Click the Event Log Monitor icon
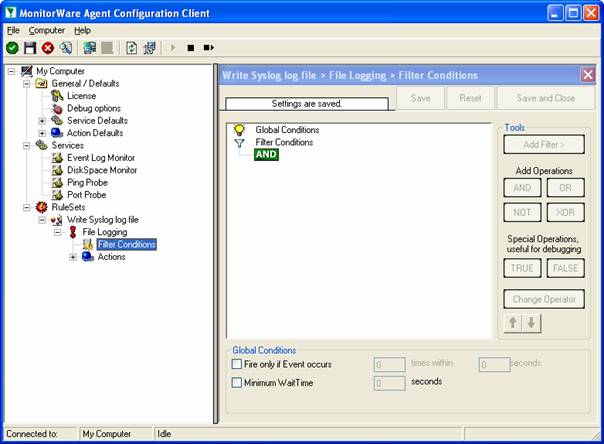Image resolution: width=604 pixels, height=444 pixels. coord(57,157)
